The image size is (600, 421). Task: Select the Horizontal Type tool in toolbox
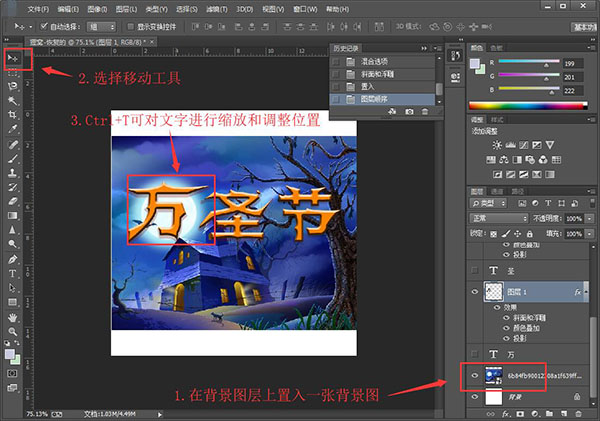click(x=13, y=274)
